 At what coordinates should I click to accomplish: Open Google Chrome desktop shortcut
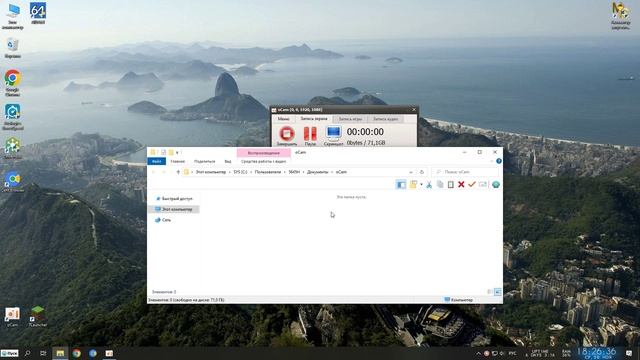click(x=13, y=83)
